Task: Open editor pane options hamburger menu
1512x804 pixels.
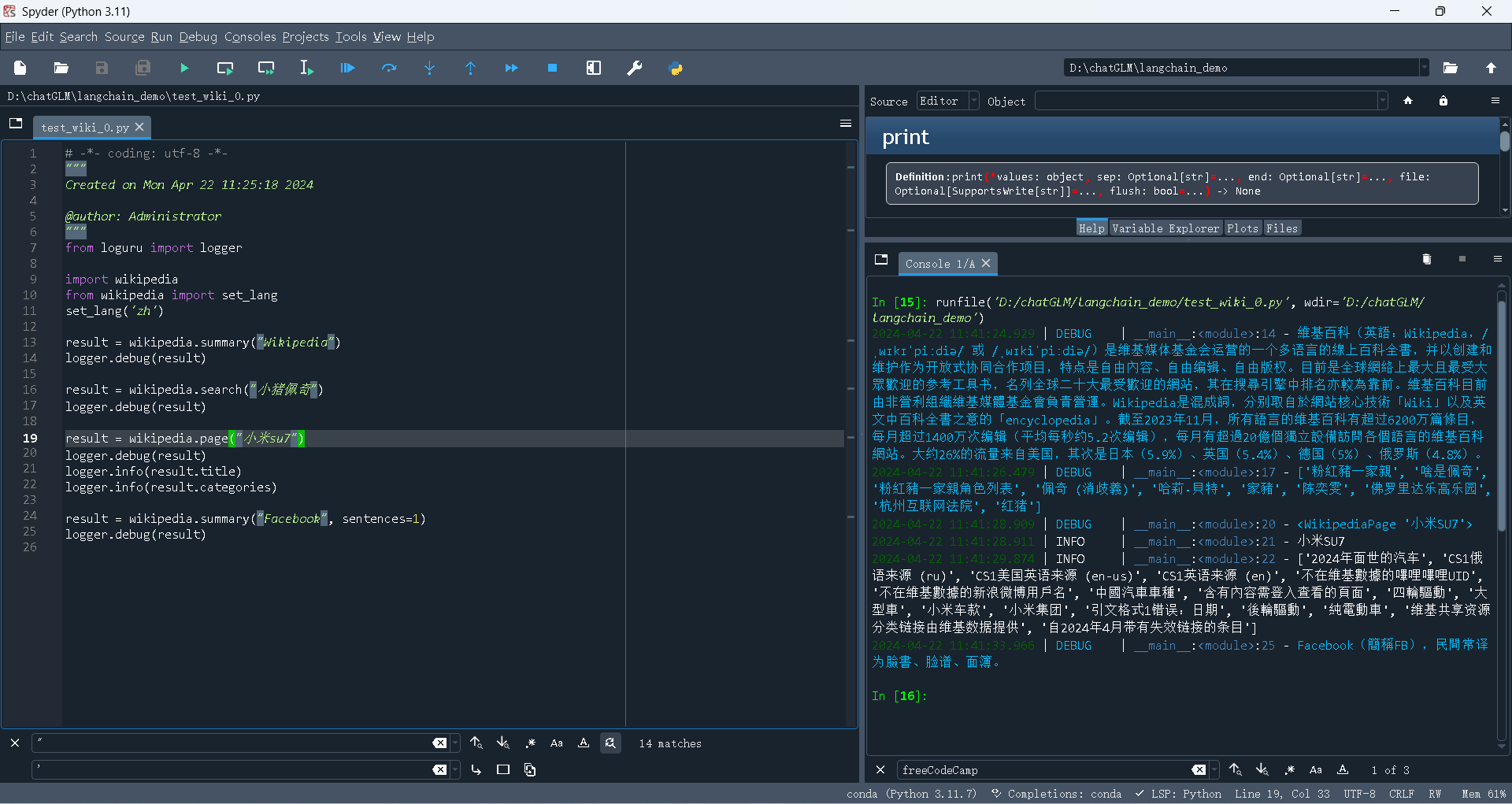Action: tap(846, 124)
